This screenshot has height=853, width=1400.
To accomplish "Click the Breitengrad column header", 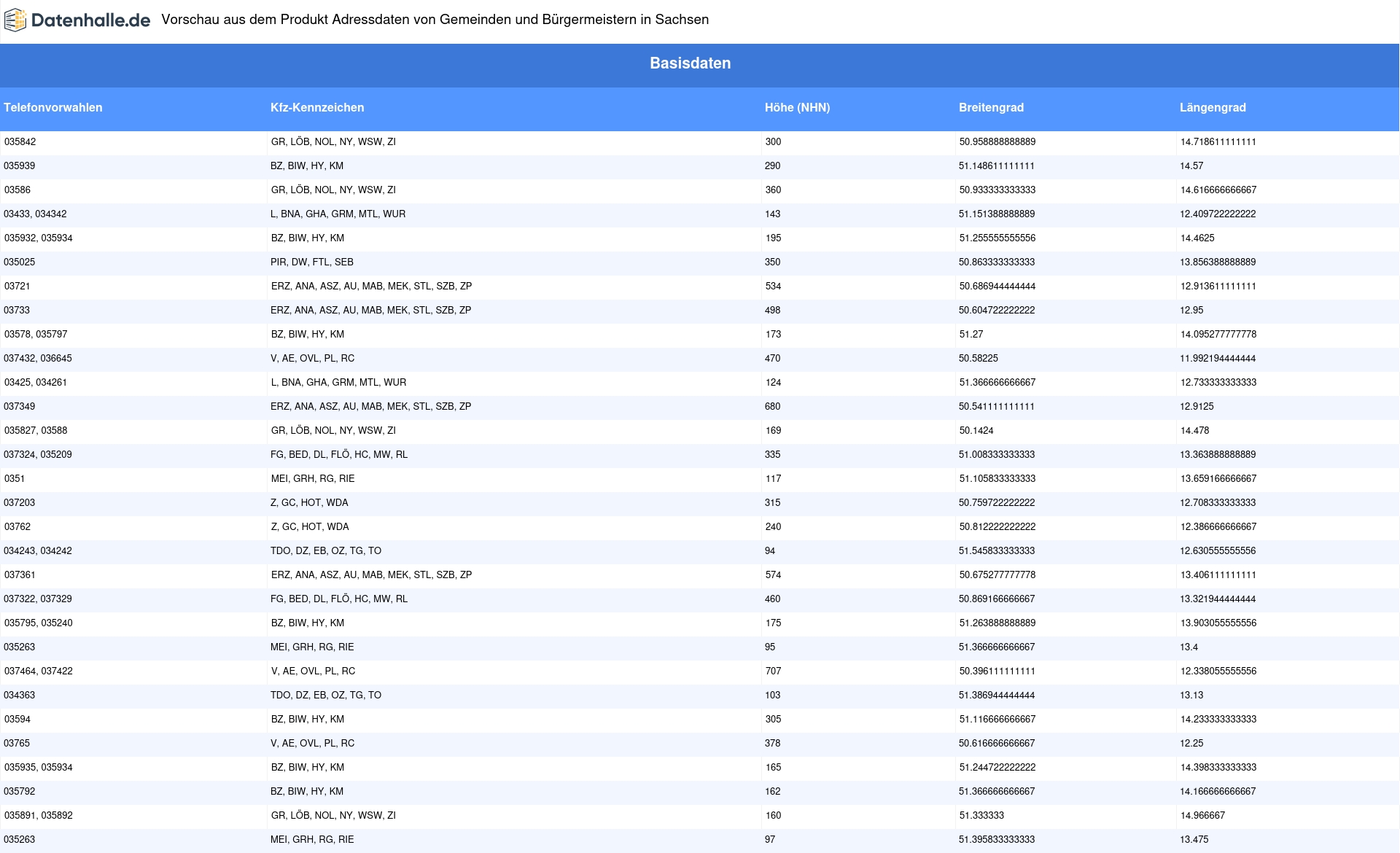I will click(x=991, y=107).
